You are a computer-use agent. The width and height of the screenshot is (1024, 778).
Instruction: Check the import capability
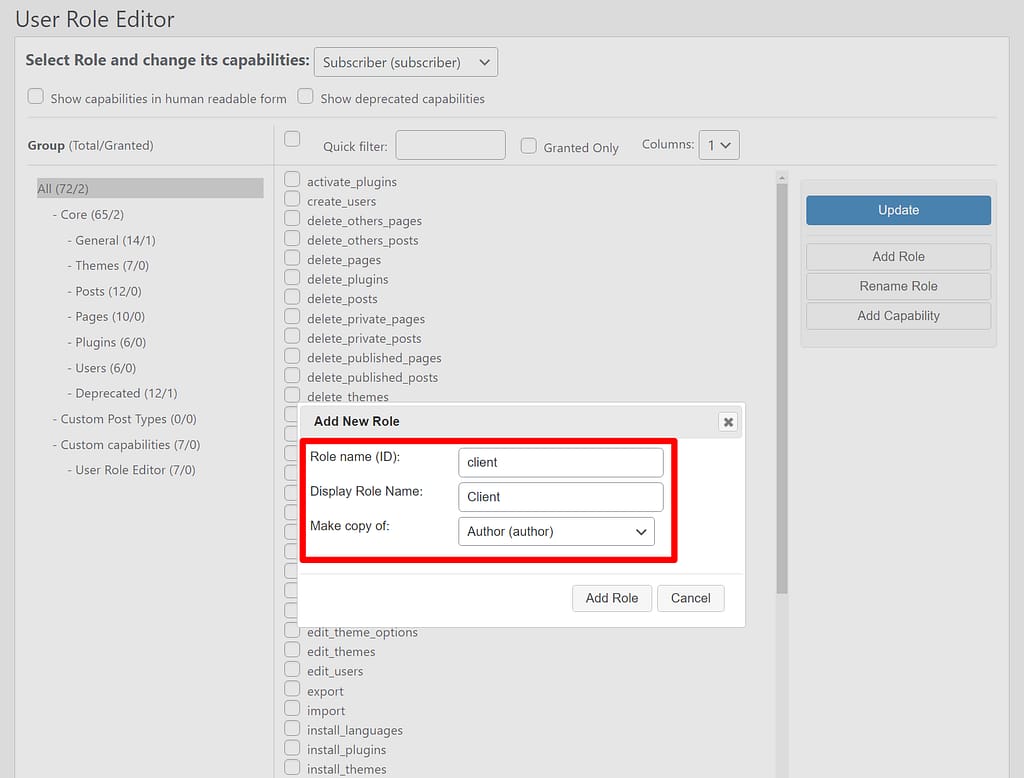[x=292, y=709]
